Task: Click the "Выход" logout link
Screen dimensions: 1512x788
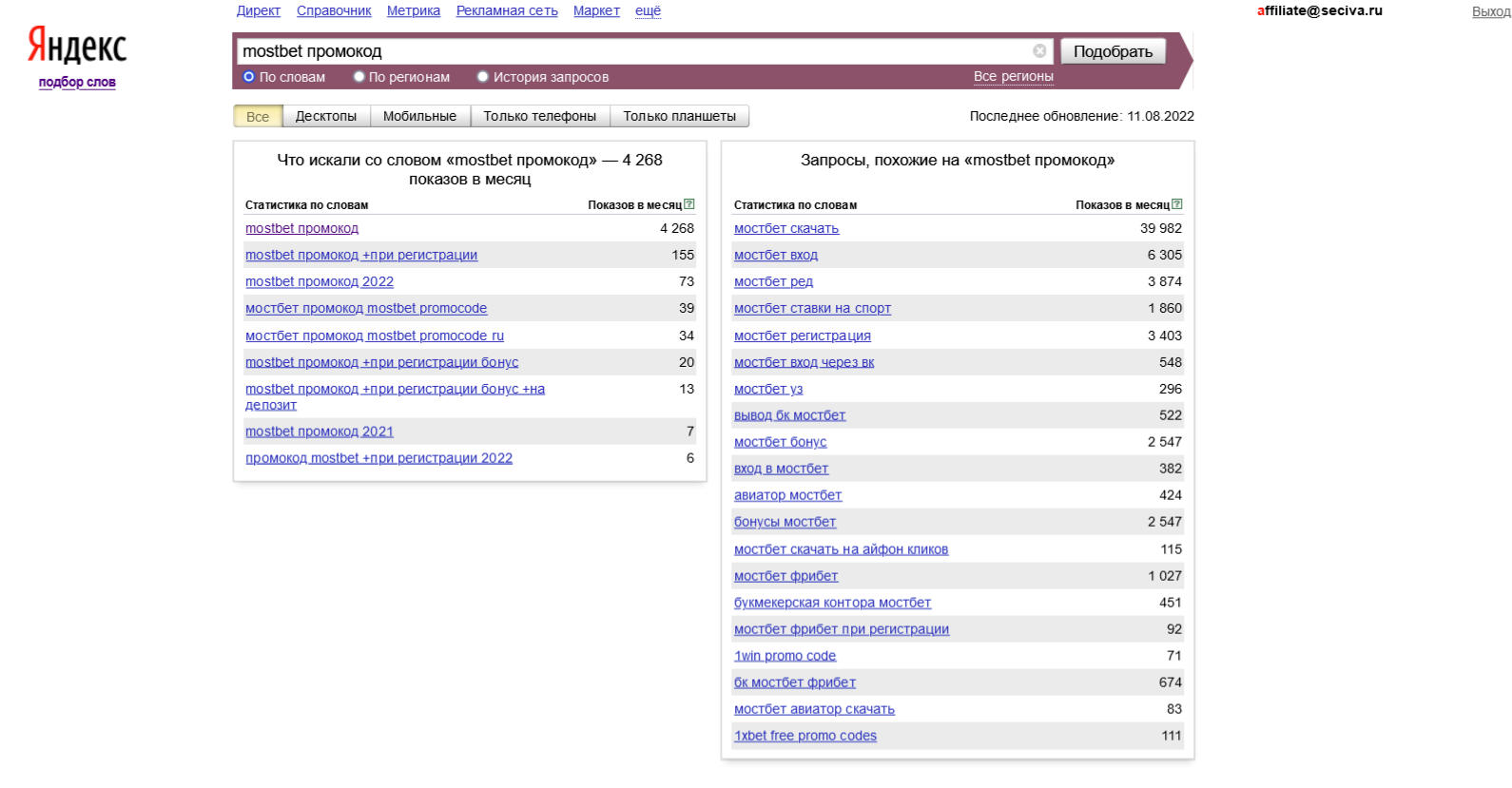Action: coord(1491,11)
